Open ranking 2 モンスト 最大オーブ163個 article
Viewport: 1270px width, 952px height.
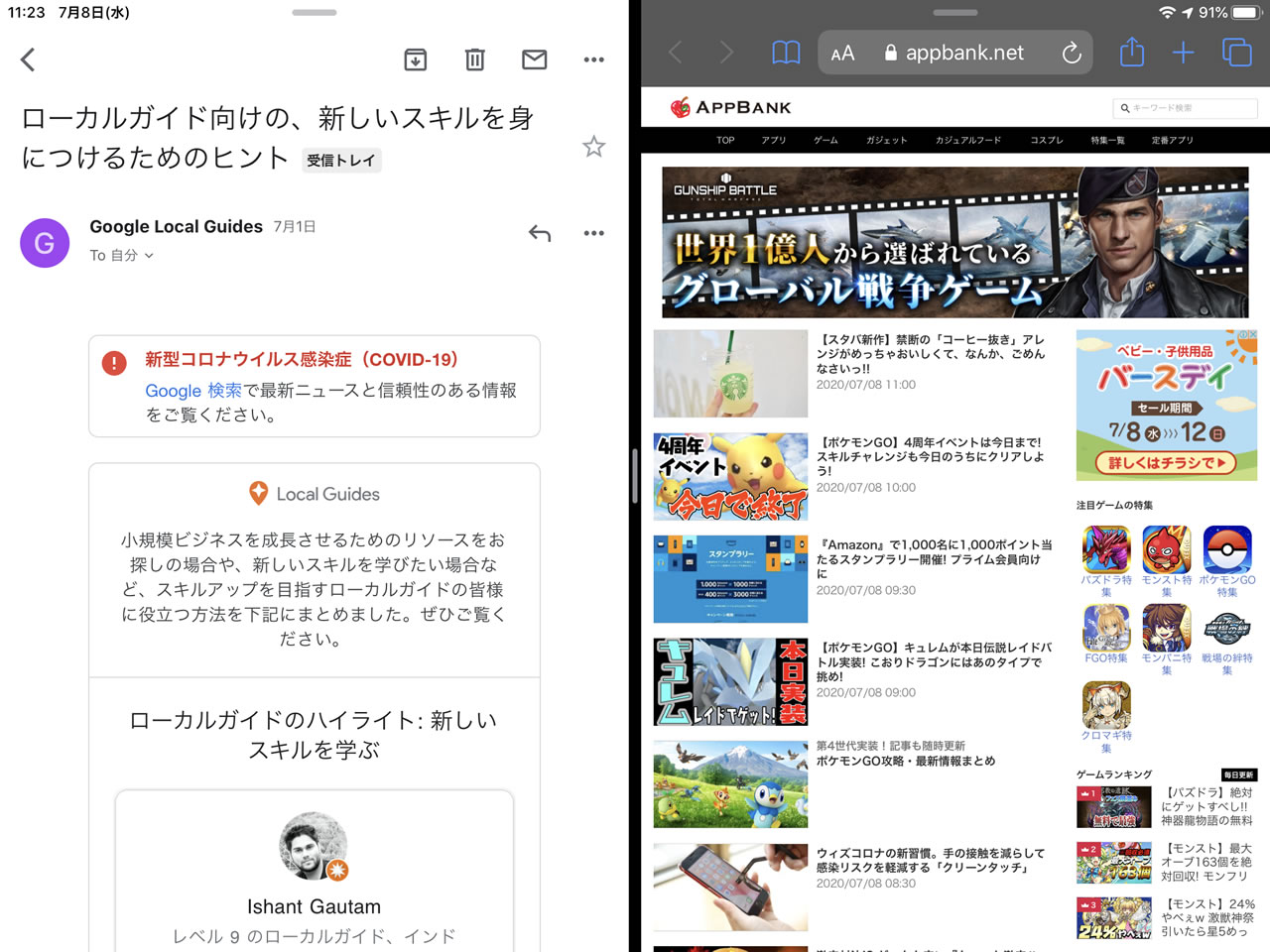[x=1166, y=863]
